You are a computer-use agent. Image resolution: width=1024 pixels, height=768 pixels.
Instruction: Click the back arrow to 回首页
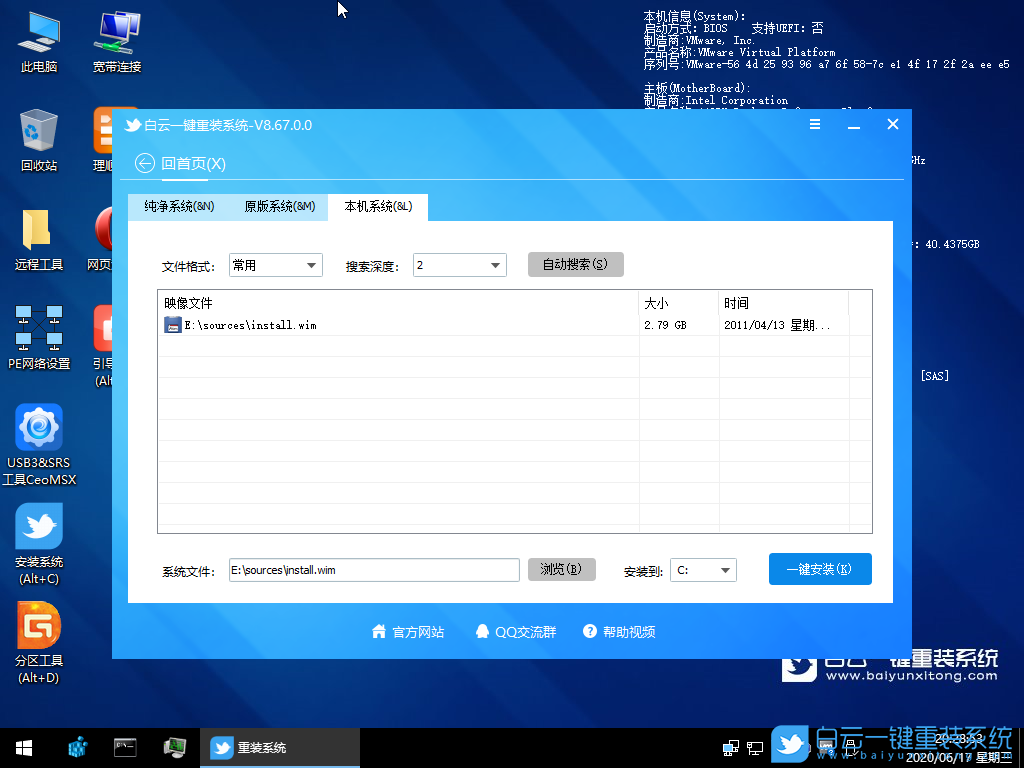145,163
